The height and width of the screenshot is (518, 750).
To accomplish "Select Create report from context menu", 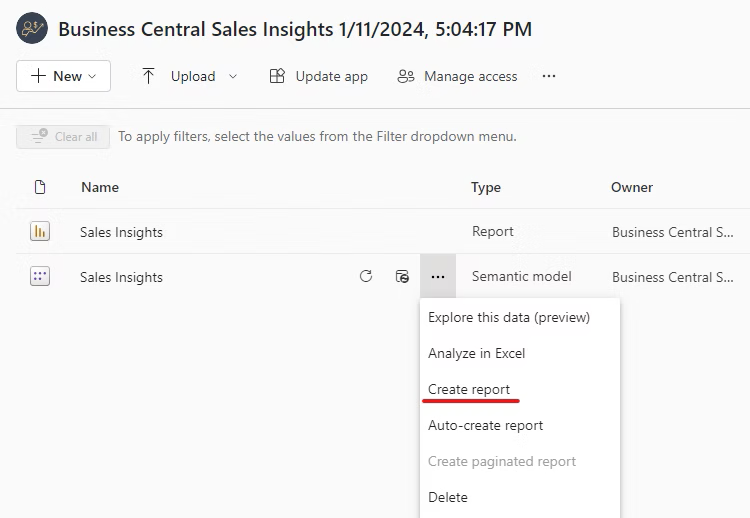I will 469,389.
